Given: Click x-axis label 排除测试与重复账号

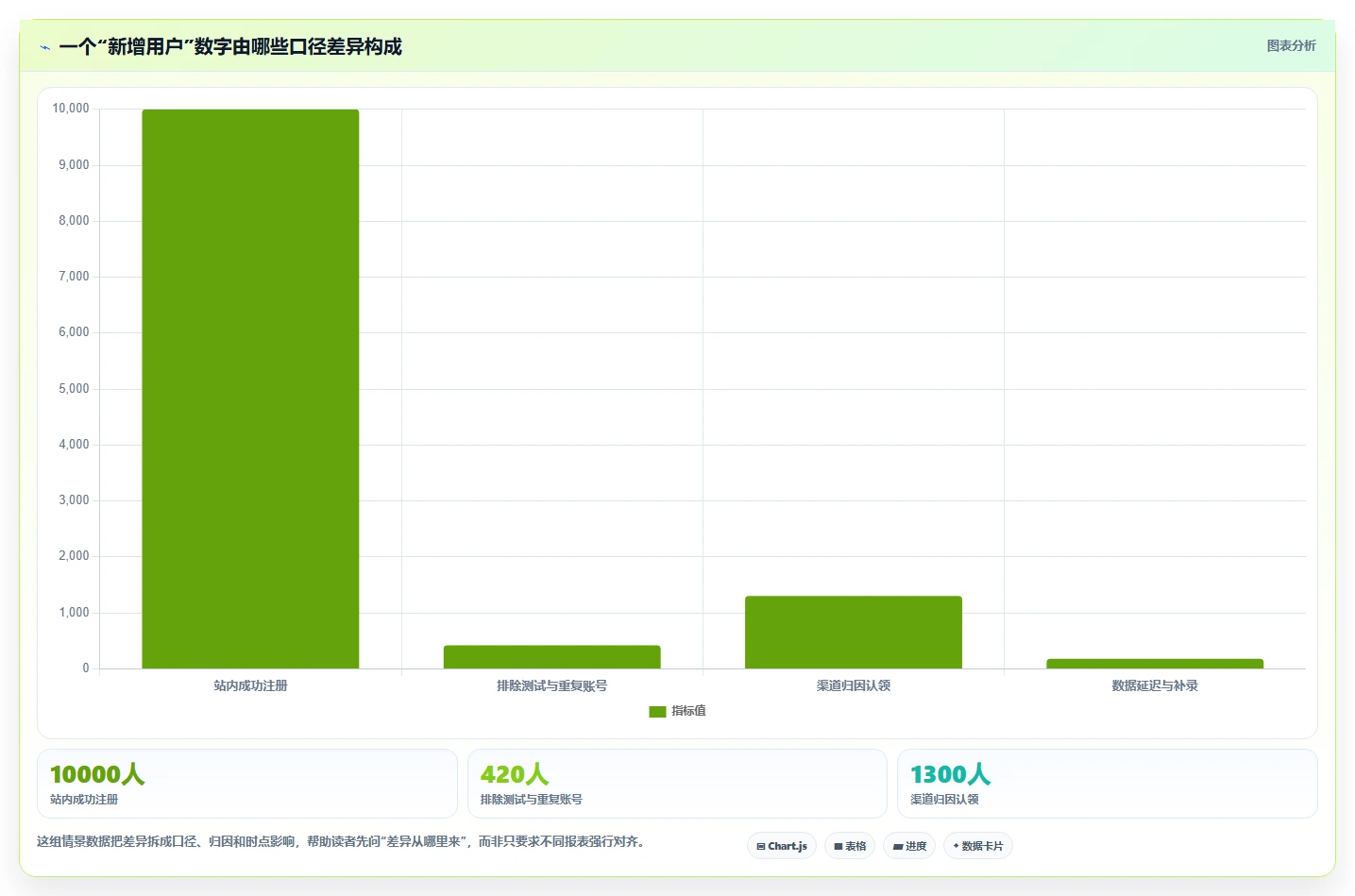Looking at the screenshot, I should point(551,685).
